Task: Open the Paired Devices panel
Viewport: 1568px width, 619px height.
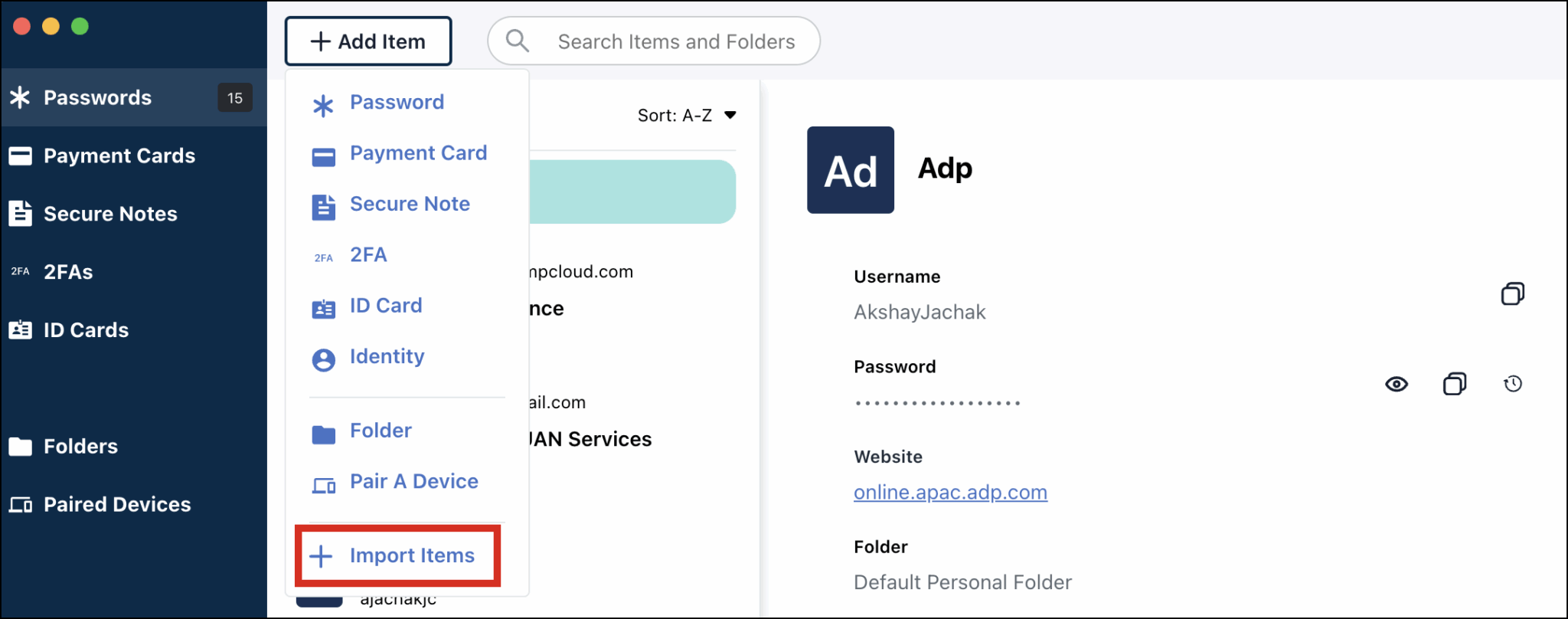Action: point(117,504)
